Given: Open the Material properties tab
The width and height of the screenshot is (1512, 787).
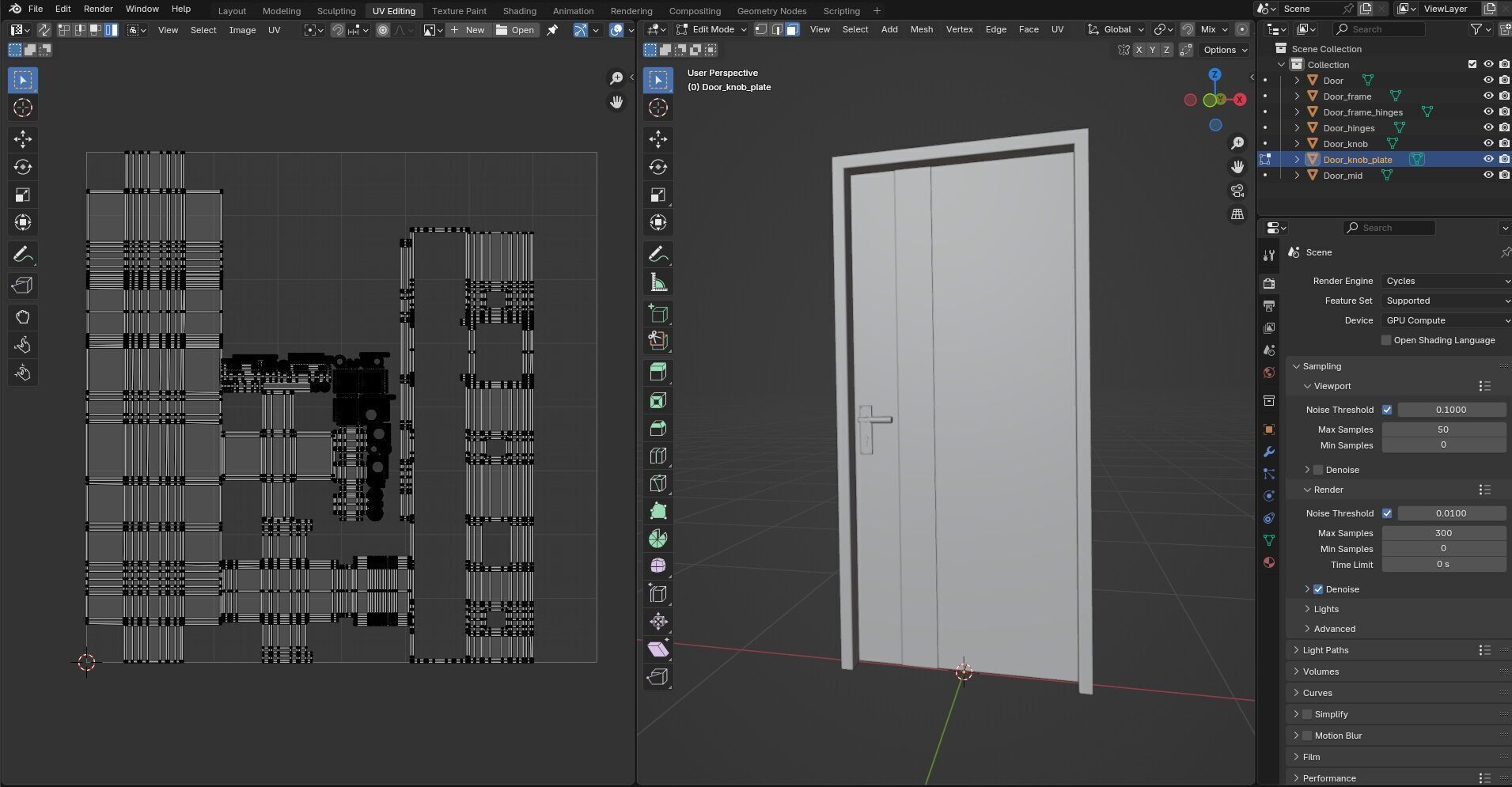Looking at the screenshot, I should tap(1269, 562).
